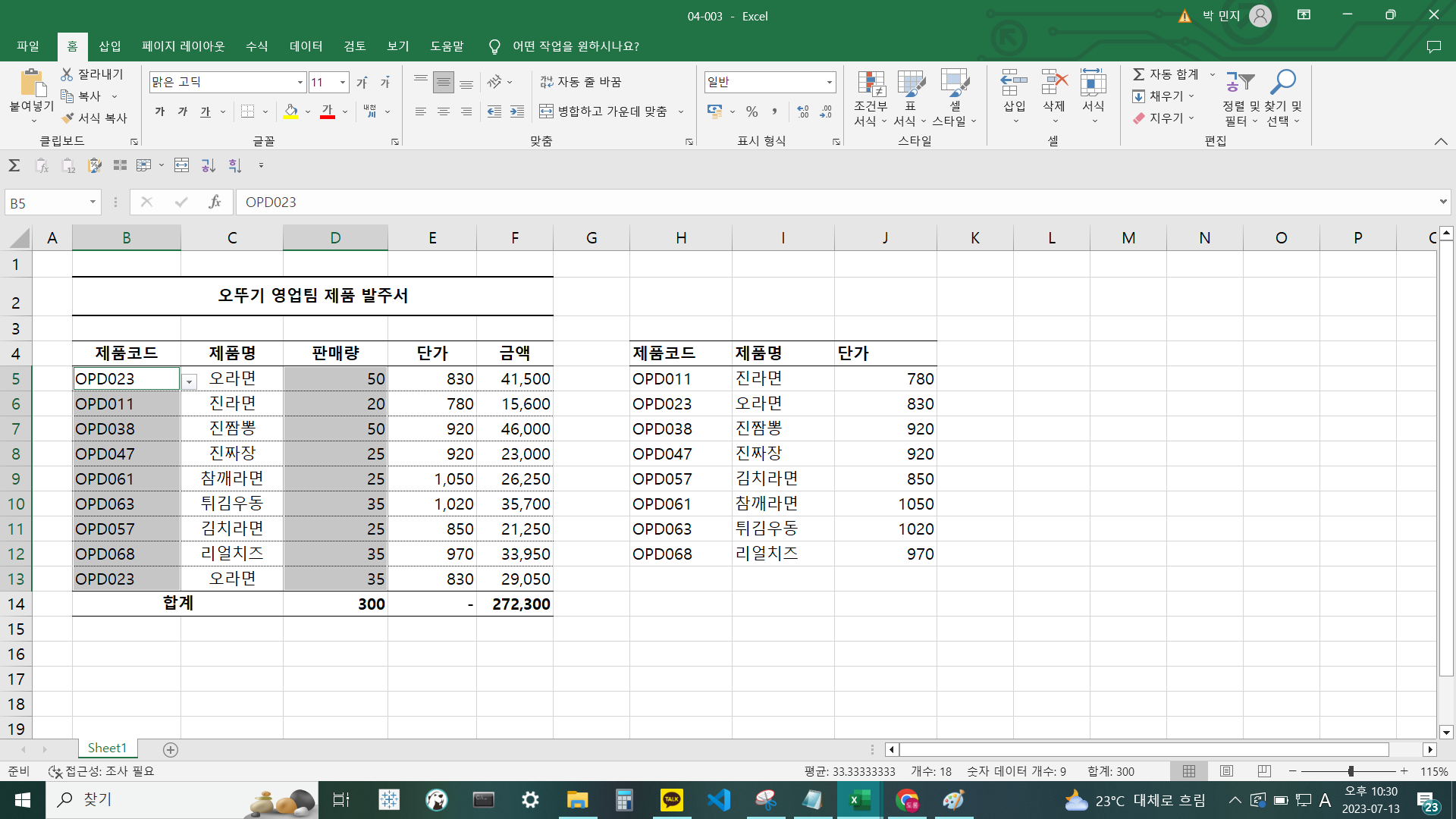Open the font name dropdown (맑은 고딕)
The width and height of the screenshot is (1456, 819).
[x=300, y=82]
